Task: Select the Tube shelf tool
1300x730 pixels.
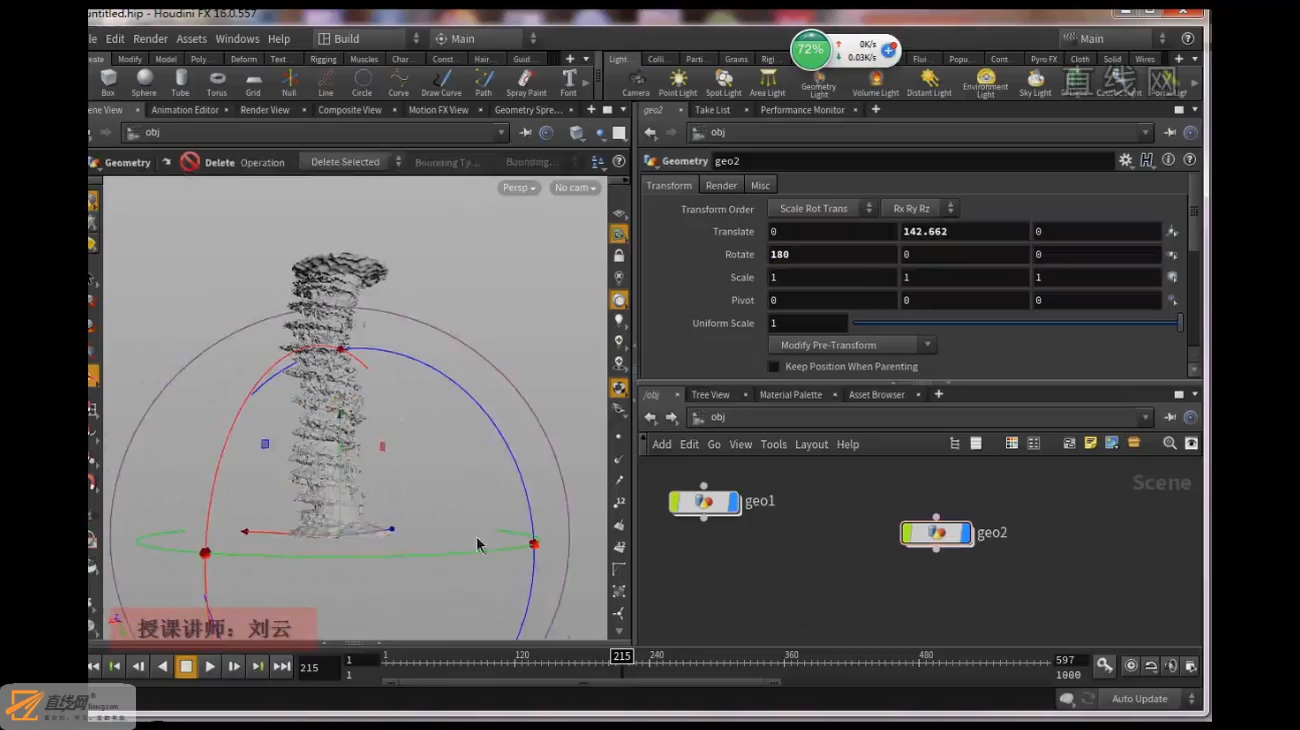Action: coord(180,82)
